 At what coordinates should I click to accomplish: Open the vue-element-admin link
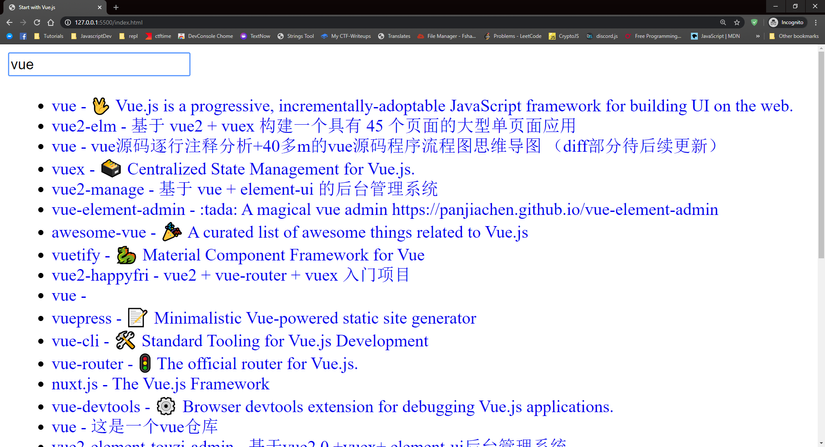tap(385, 210)
